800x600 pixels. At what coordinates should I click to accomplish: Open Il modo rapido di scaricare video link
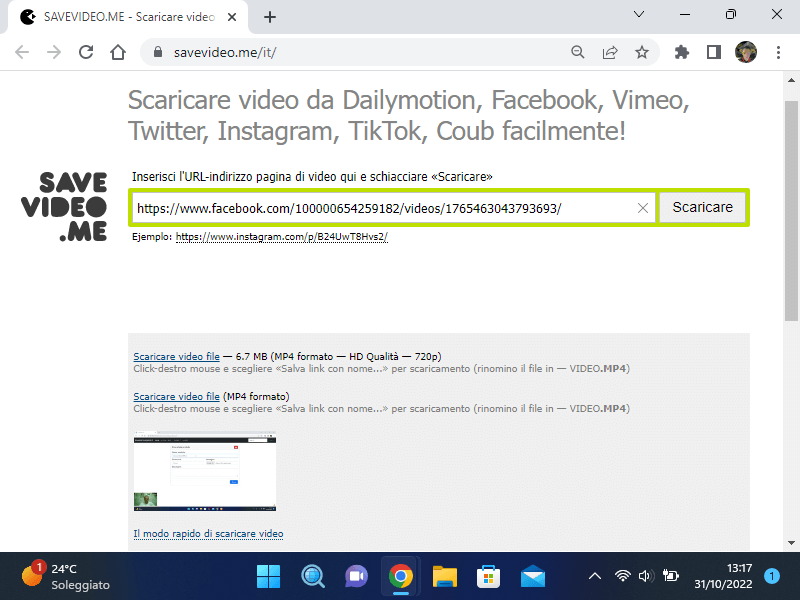pyautogui.click(x=208, y=534)
